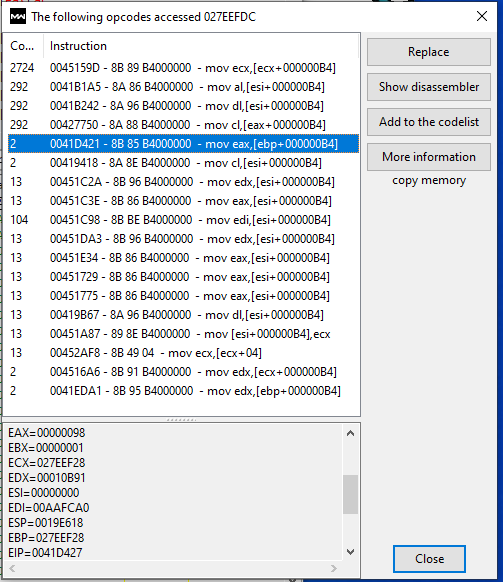This screenshot has width=503, height=582.
Task: Open More information
Action: point(429,157)
